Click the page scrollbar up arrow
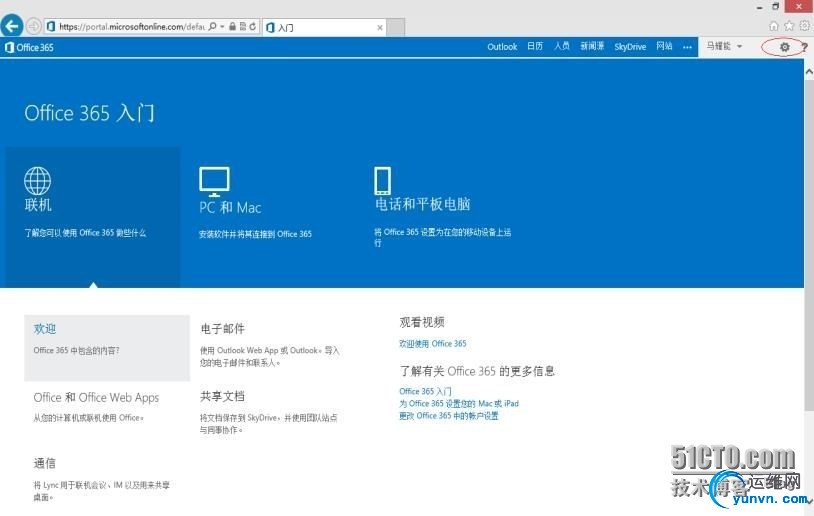 (809, 72)
